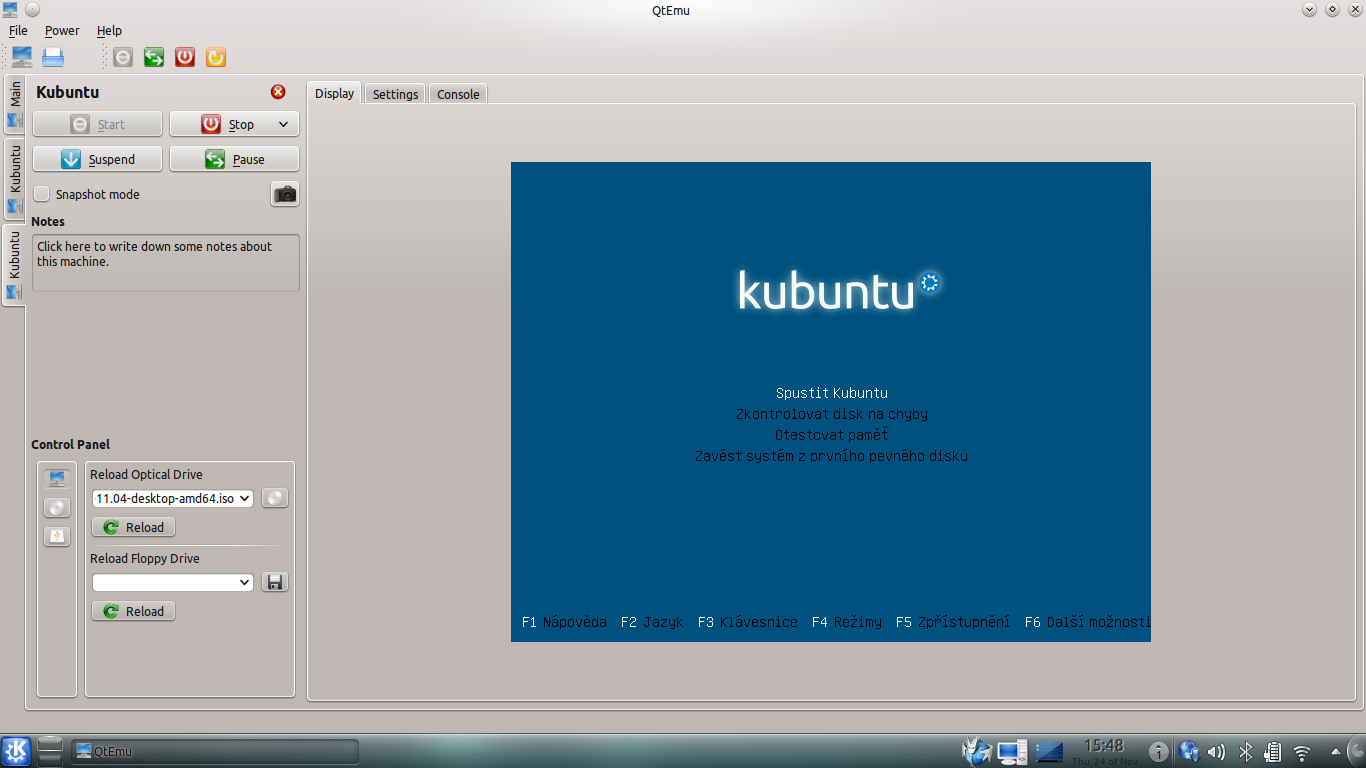Screen dimensions: 1366x768
Task: Enable the Snapshot mode checkbox
Action: click(42, 194)
